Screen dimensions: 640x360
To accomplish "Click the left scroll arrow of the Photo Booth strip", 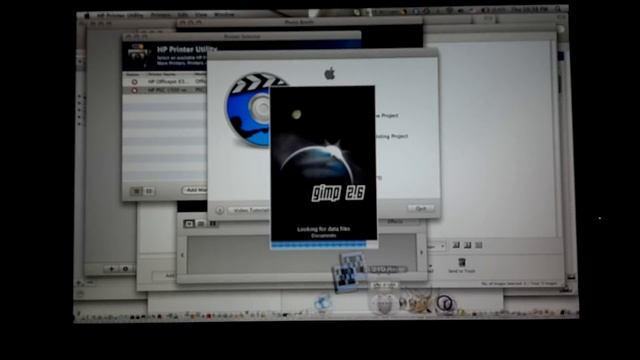I will pyautogui.click(x=182, y=255).
